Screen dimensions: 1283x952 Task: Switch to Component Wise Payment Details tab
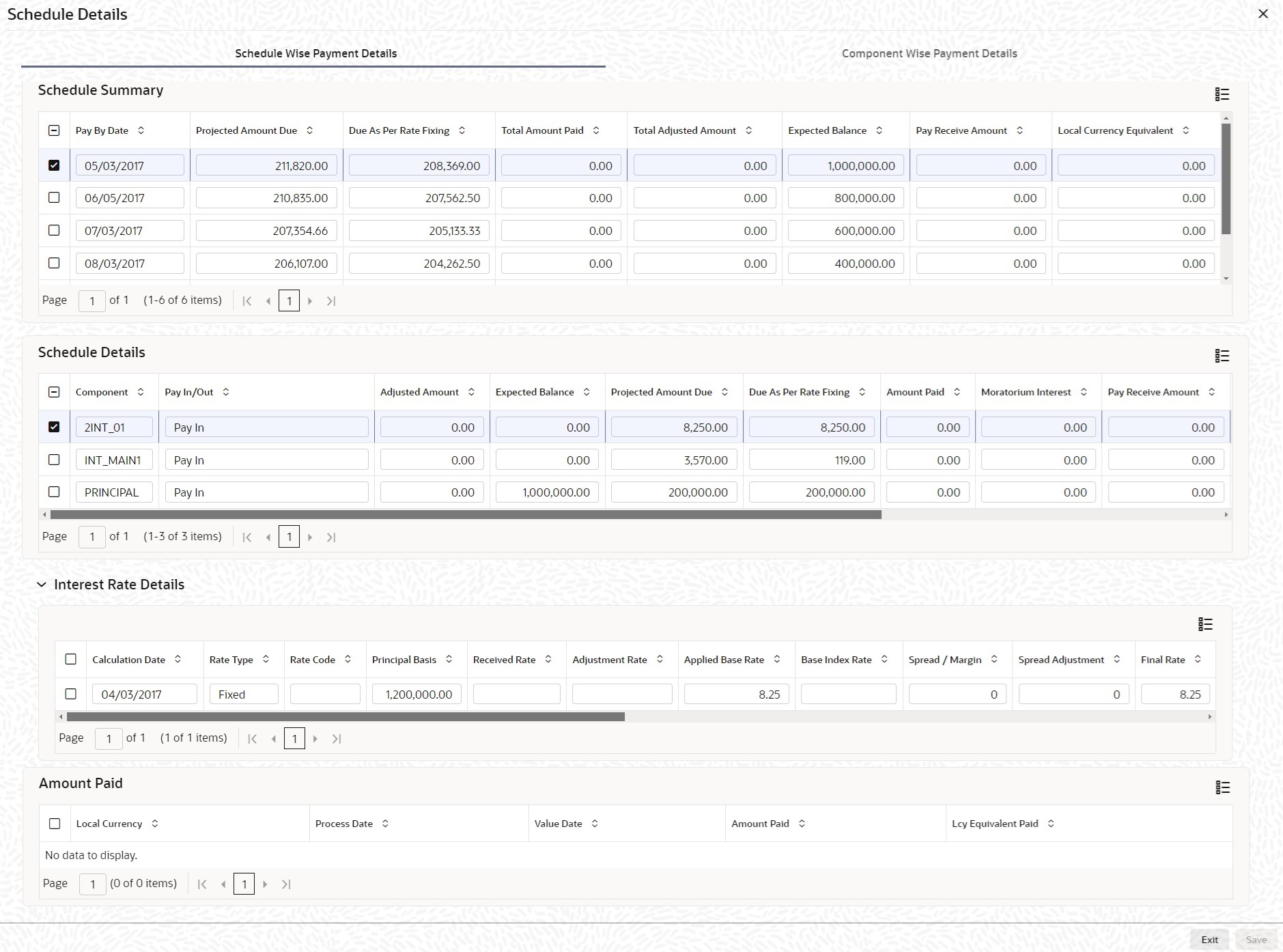929,53
